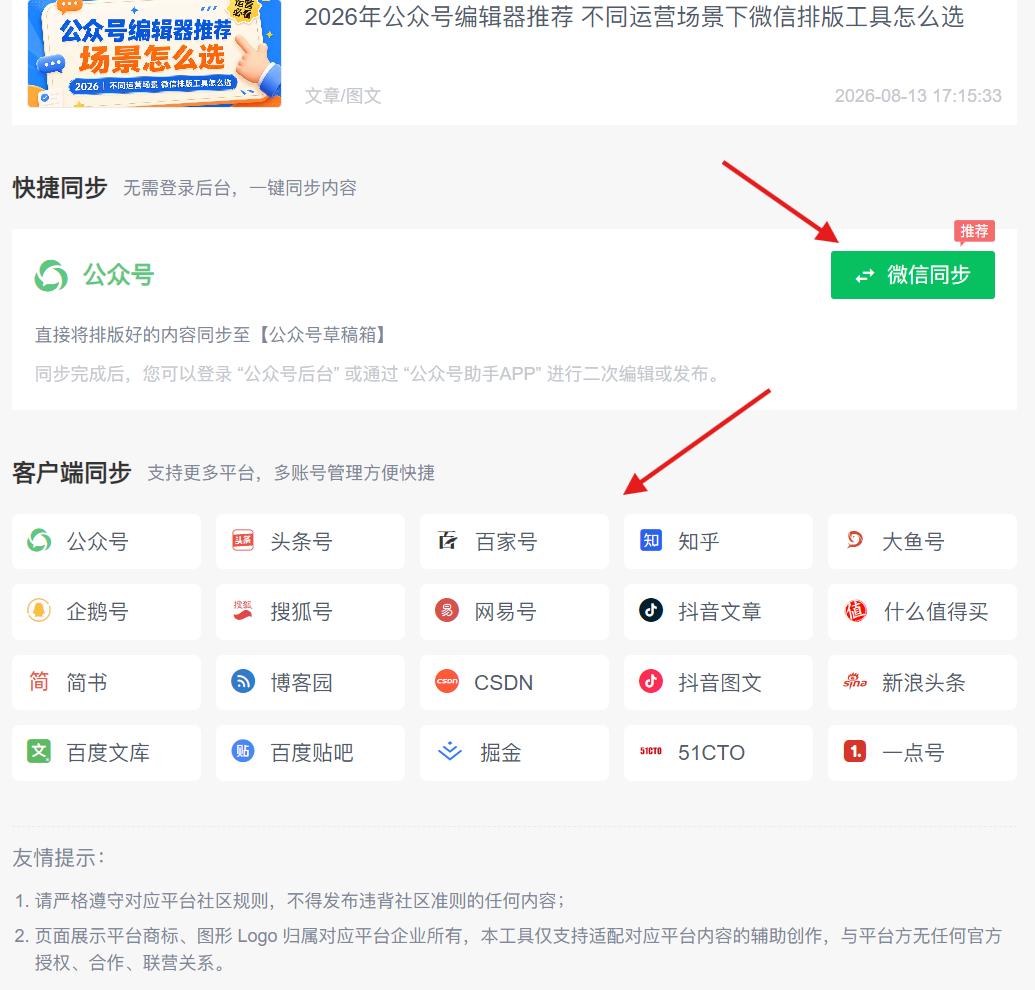Click the 51CTO text label
The image size is (1035, 990).
click(x=712, y=752)
